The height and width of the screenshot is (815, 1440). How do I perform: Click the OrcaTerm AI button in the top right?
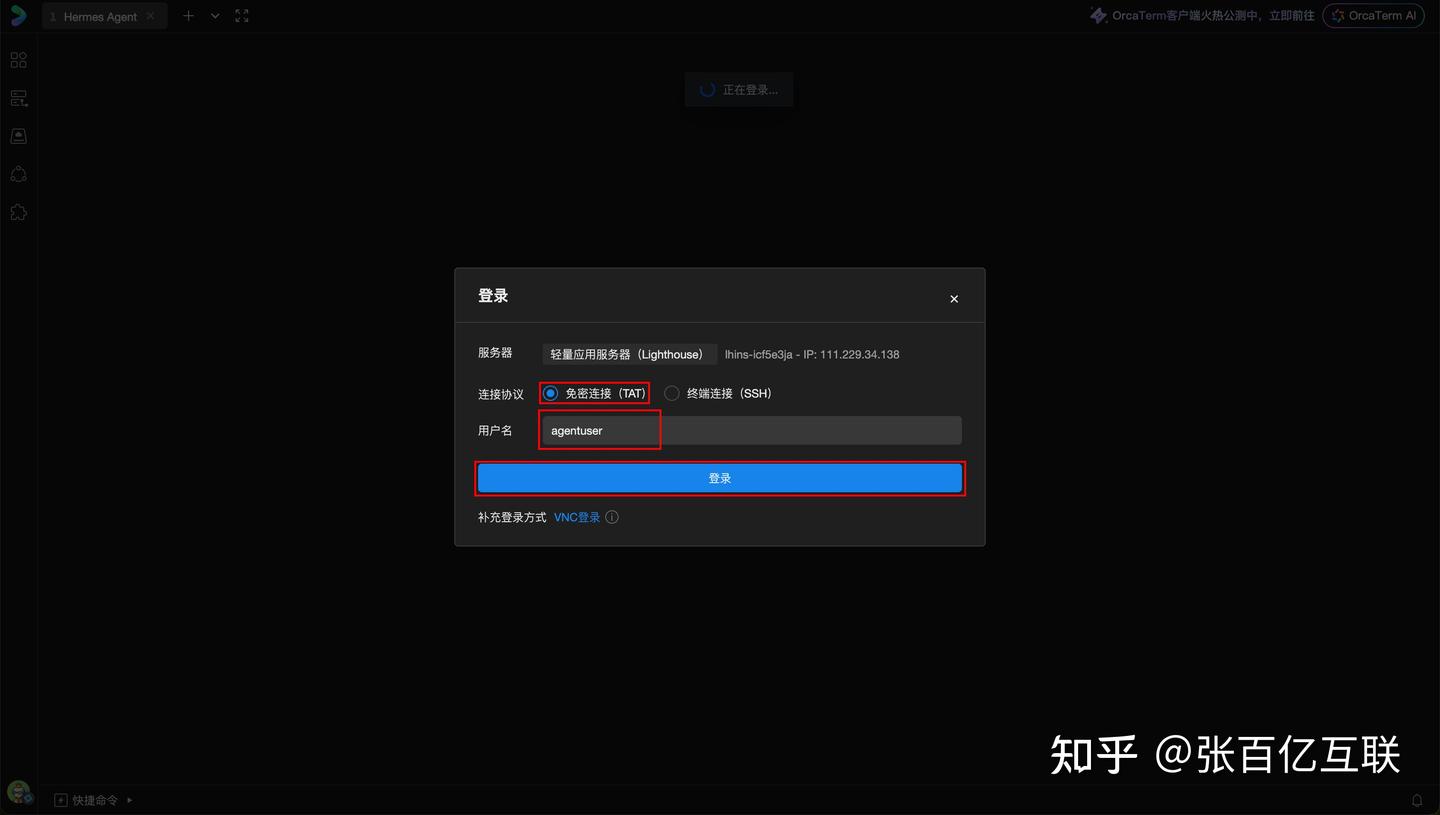pos(1373,15)
